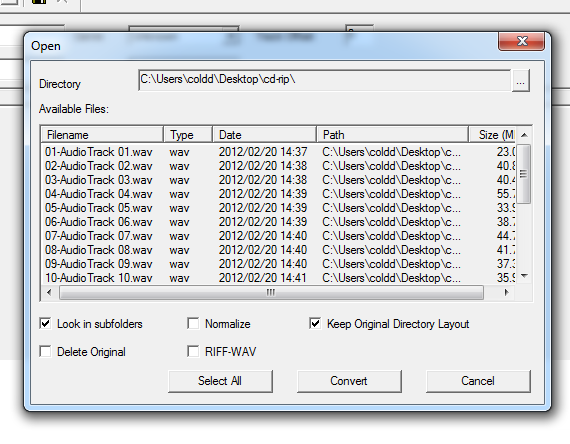Sort files by the Type column header
Viewport: 570px width, 444px height.
[x=188, y=135]
